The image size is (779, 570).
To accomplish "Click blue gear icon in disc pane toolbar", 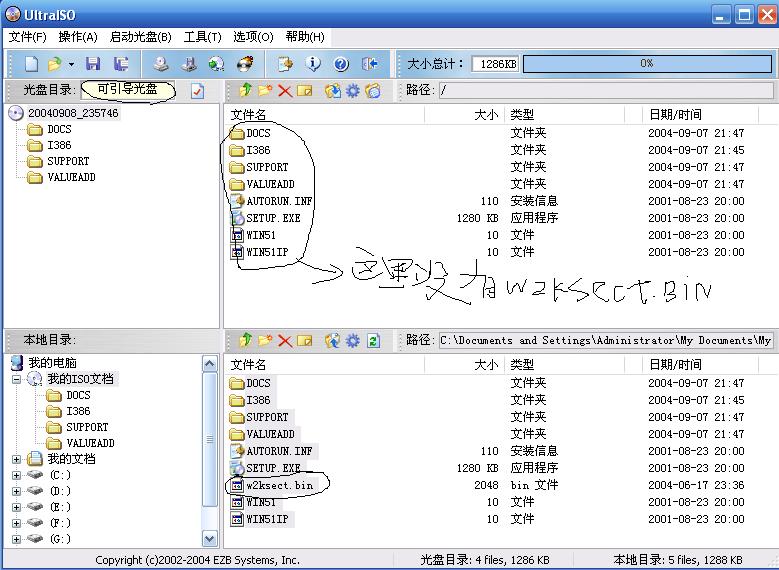I will tap(352, 90).
